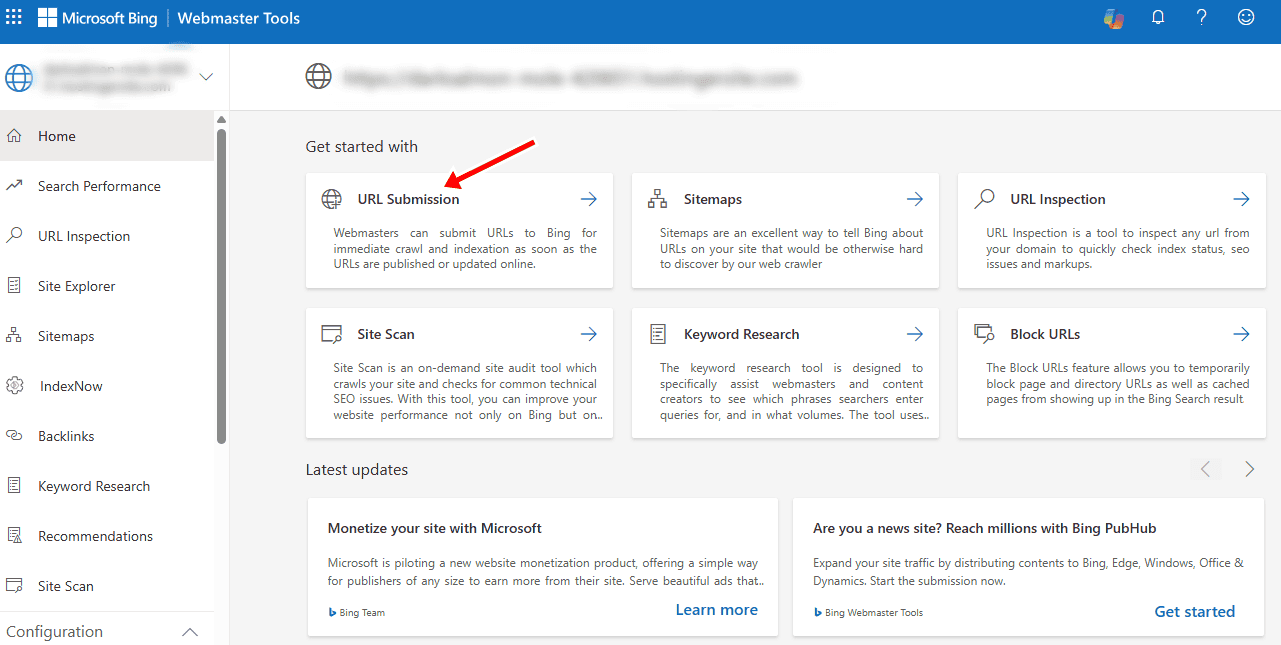Click the Home house icon in sidebar
This screenshot has width=1281, height=645.
point(14,136)
